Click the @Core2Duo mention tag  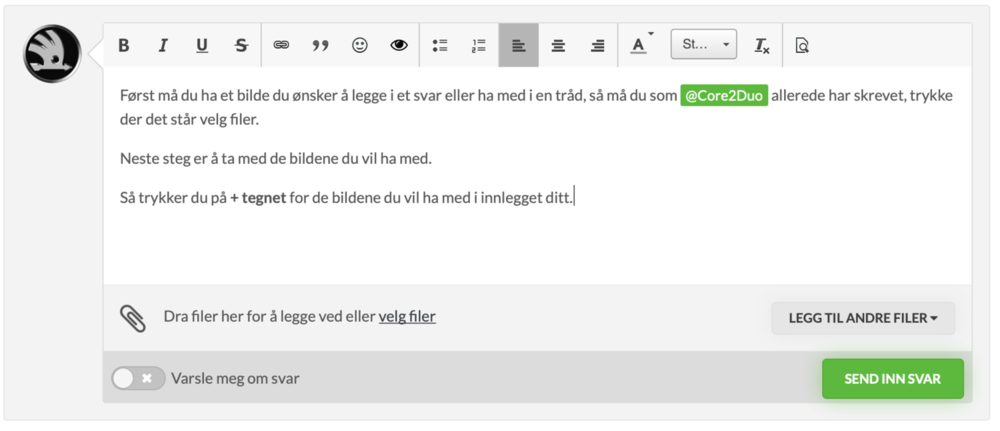(x=724, y=96)
